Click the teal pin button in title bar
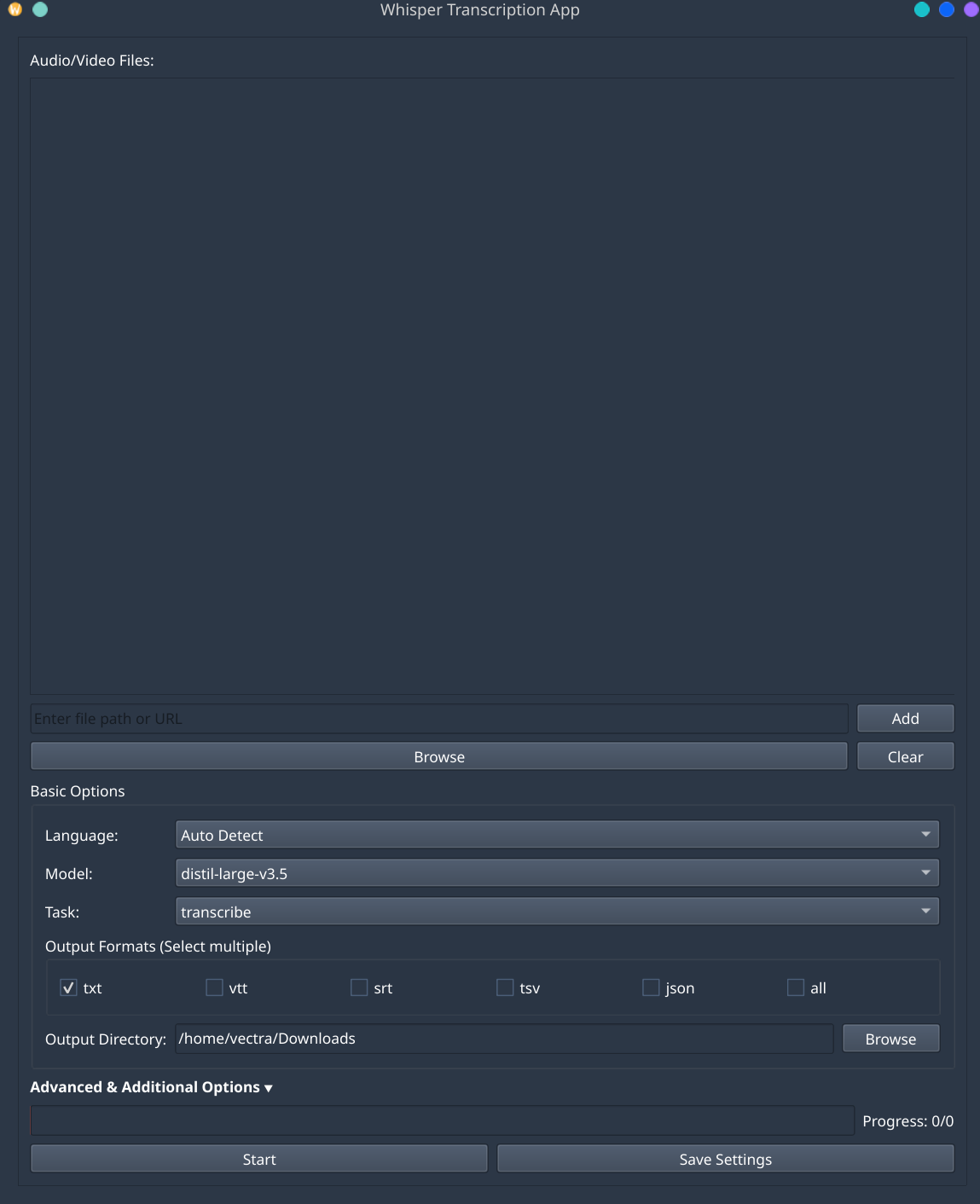The width and height of the screenshot is (980, 1204). 40,9
